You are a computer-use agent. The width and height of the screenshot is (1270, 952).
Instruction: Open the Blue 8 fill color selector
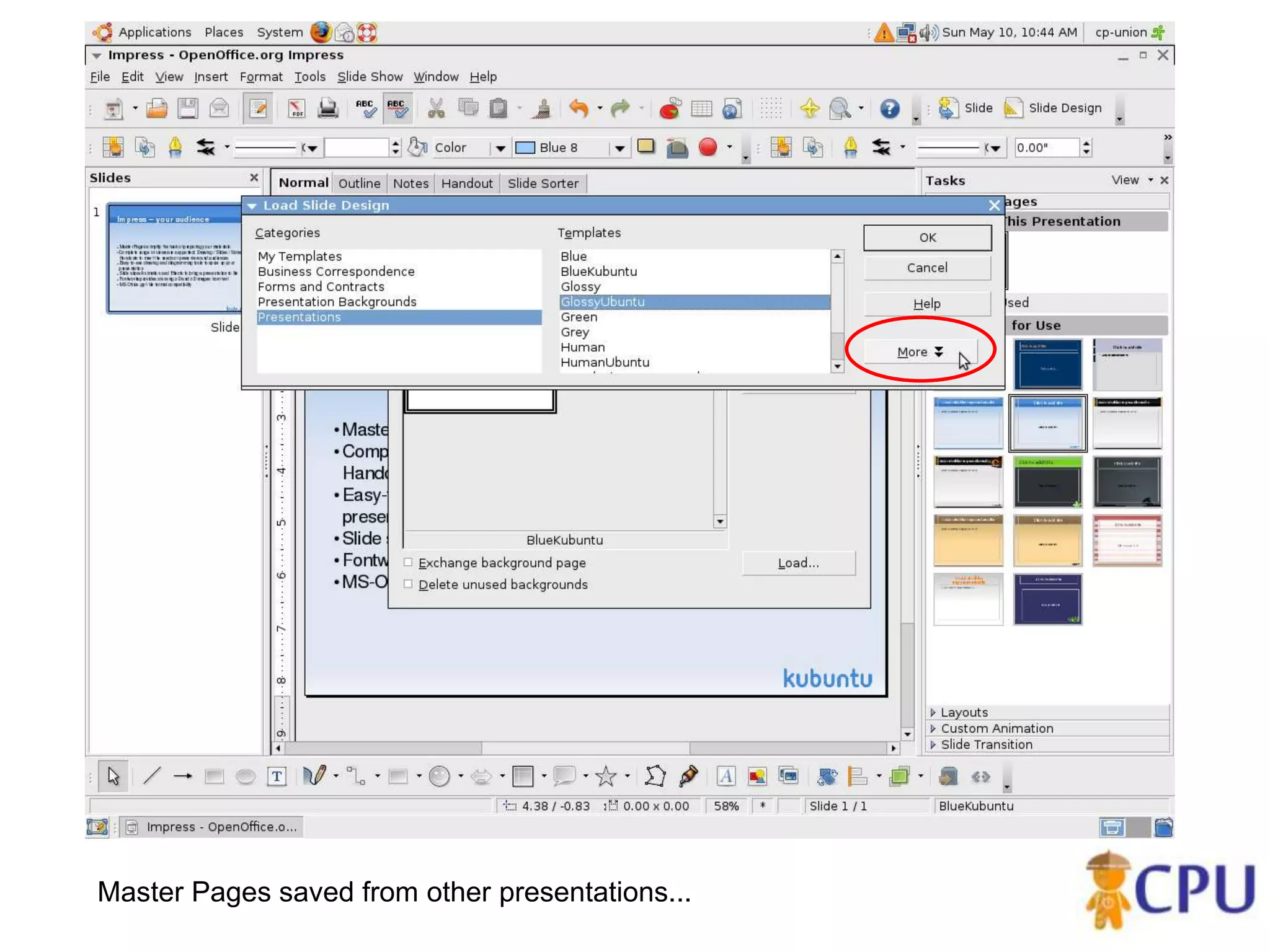pos(619,148)
